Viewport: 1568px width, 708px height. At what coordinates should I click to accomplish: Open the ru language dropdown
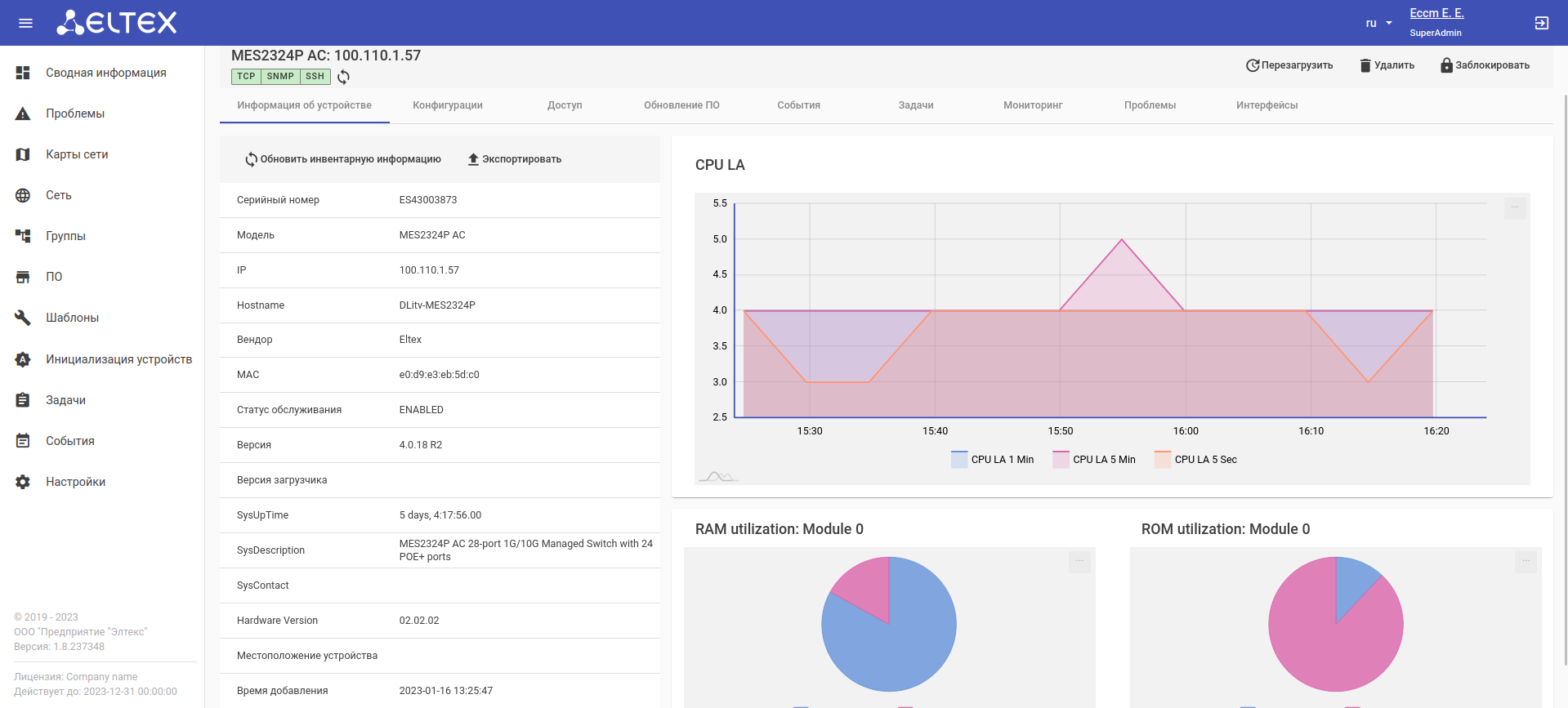(x=1378, y=23)
